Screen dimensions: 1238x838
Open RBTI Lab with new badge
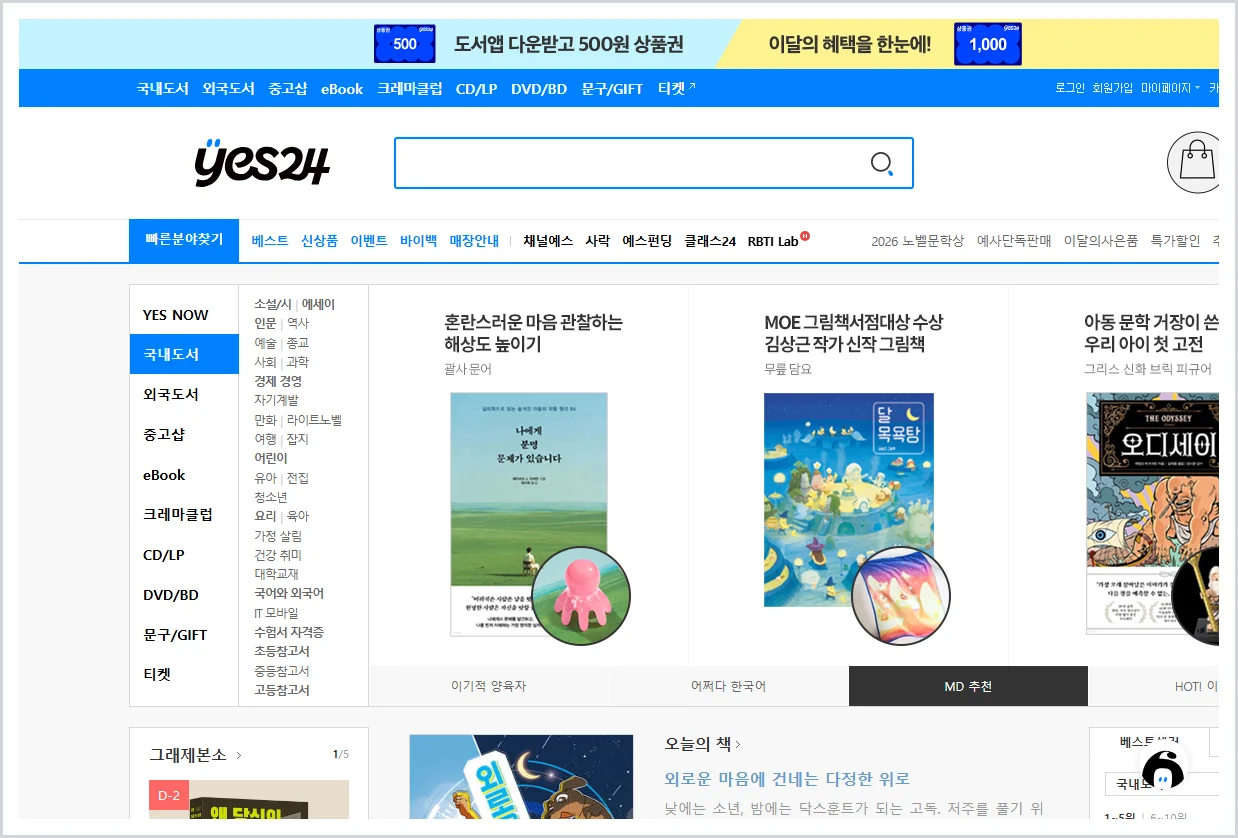pos(778,241)
